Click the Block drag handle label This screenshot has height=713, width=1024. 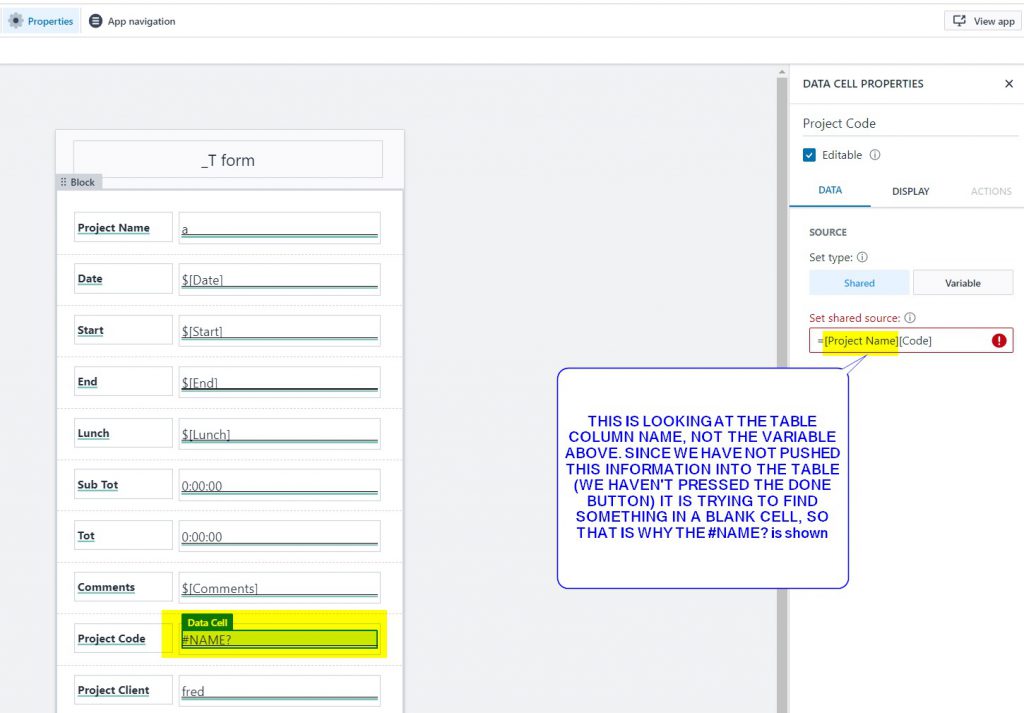tap(79, 182)
